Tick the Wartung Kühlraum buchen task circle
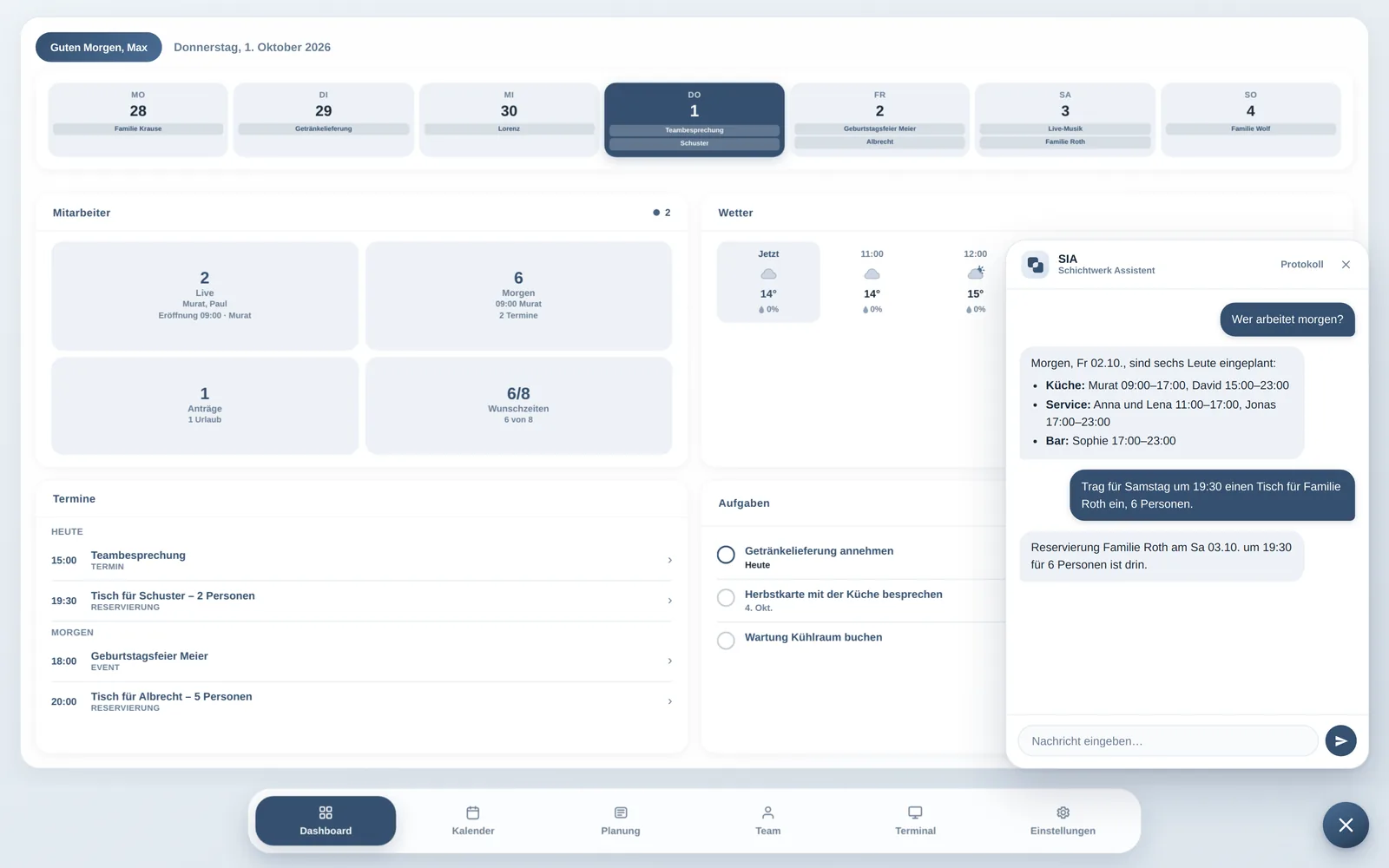 [726, 641]
